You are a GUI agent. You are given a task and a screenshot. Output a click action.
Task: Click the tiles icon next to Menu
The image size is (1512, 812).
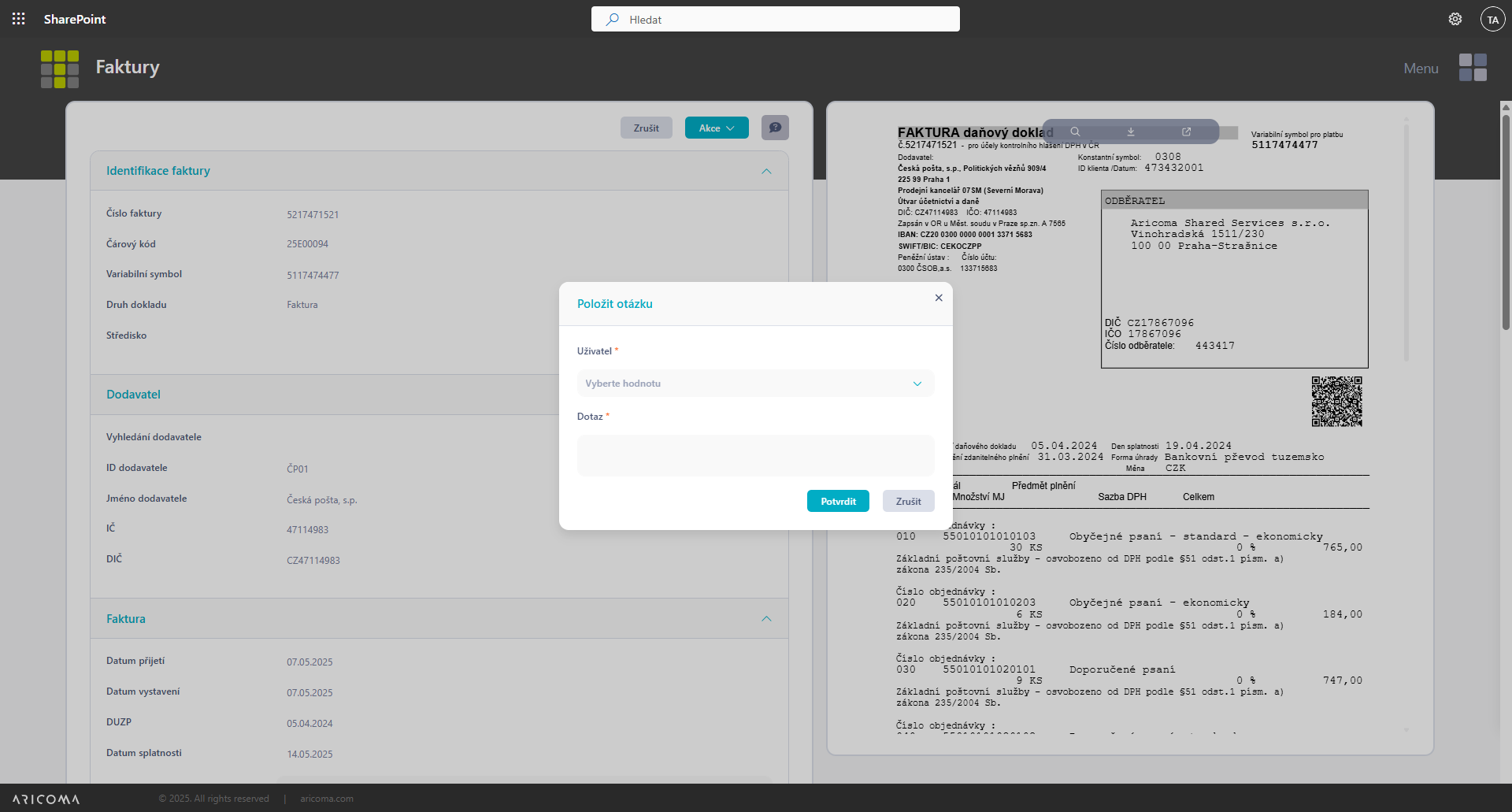tap(1473, 68)
